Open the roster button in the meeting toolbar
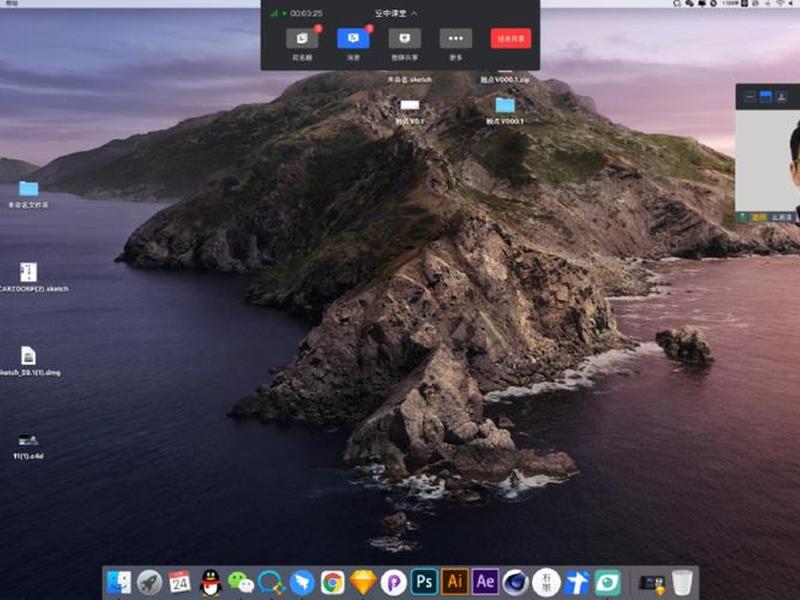The height and width of the screenshot is (600, 800). point(302,39)
